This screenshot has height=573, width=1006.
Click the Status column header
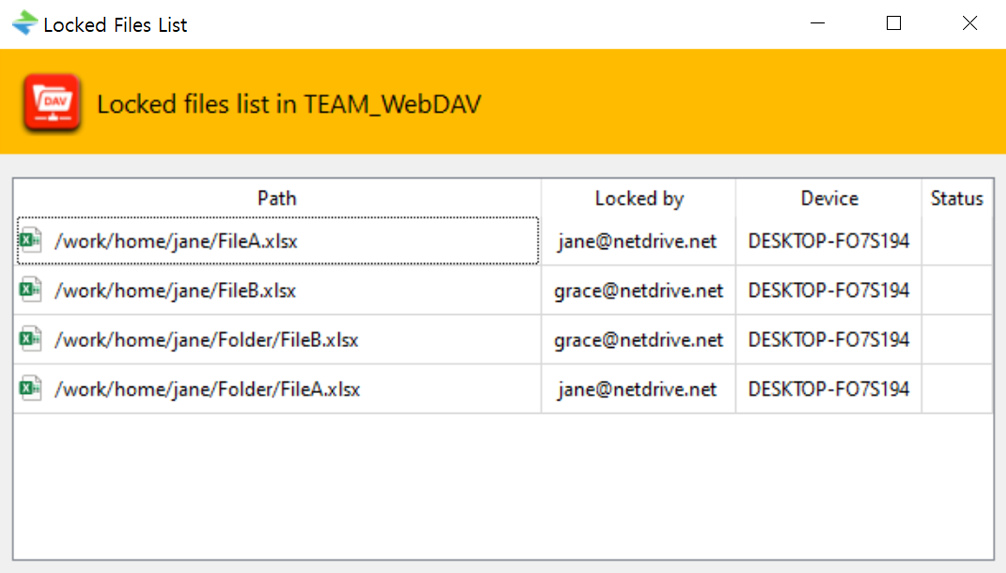[x=956, y=198]
